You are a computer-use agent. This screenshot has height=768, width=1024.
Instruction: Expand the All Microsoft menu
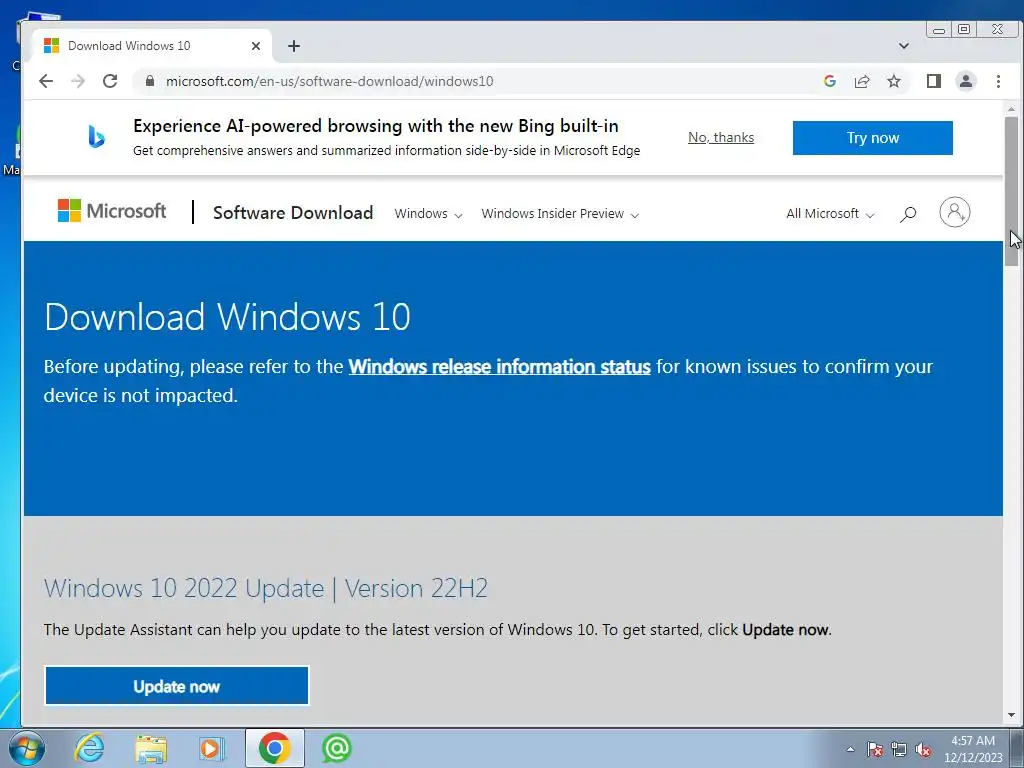coord(830,214)
